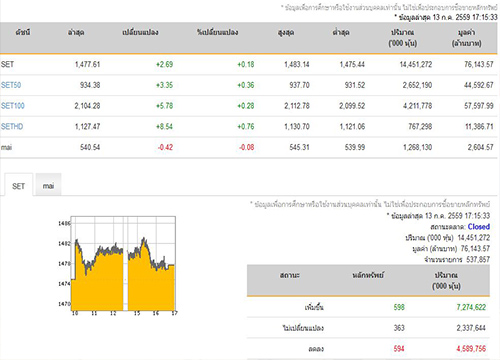Viewport: 500px width, 360px height.
Task: Click the SET last value 1,477.61
Action: (x=87, y=64)
